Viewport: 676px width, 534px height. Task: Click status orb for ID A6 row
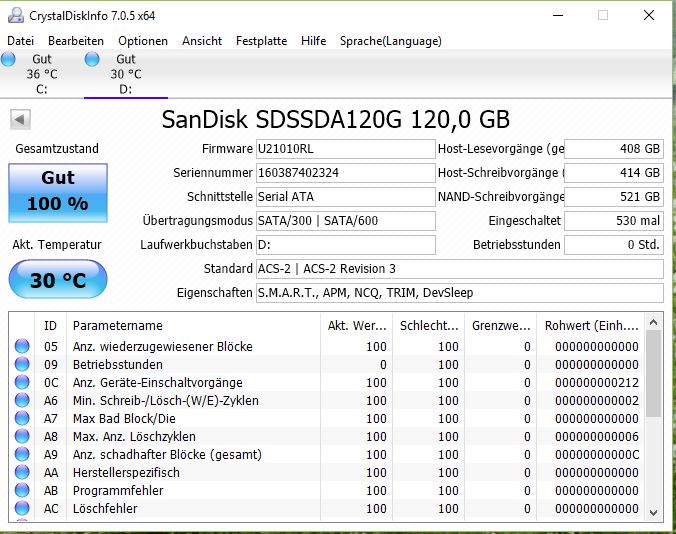point(22,400)
